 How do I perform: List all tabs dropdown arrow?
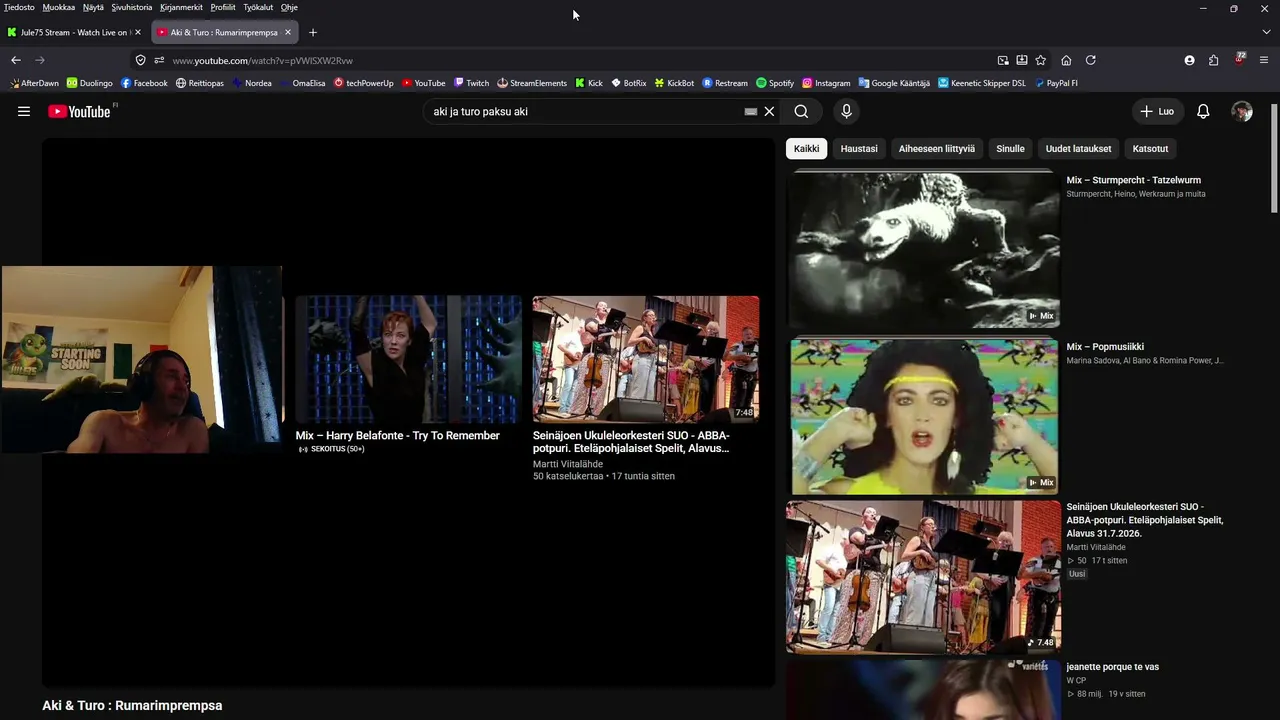pyautogui.click(x=1266, y=32)
